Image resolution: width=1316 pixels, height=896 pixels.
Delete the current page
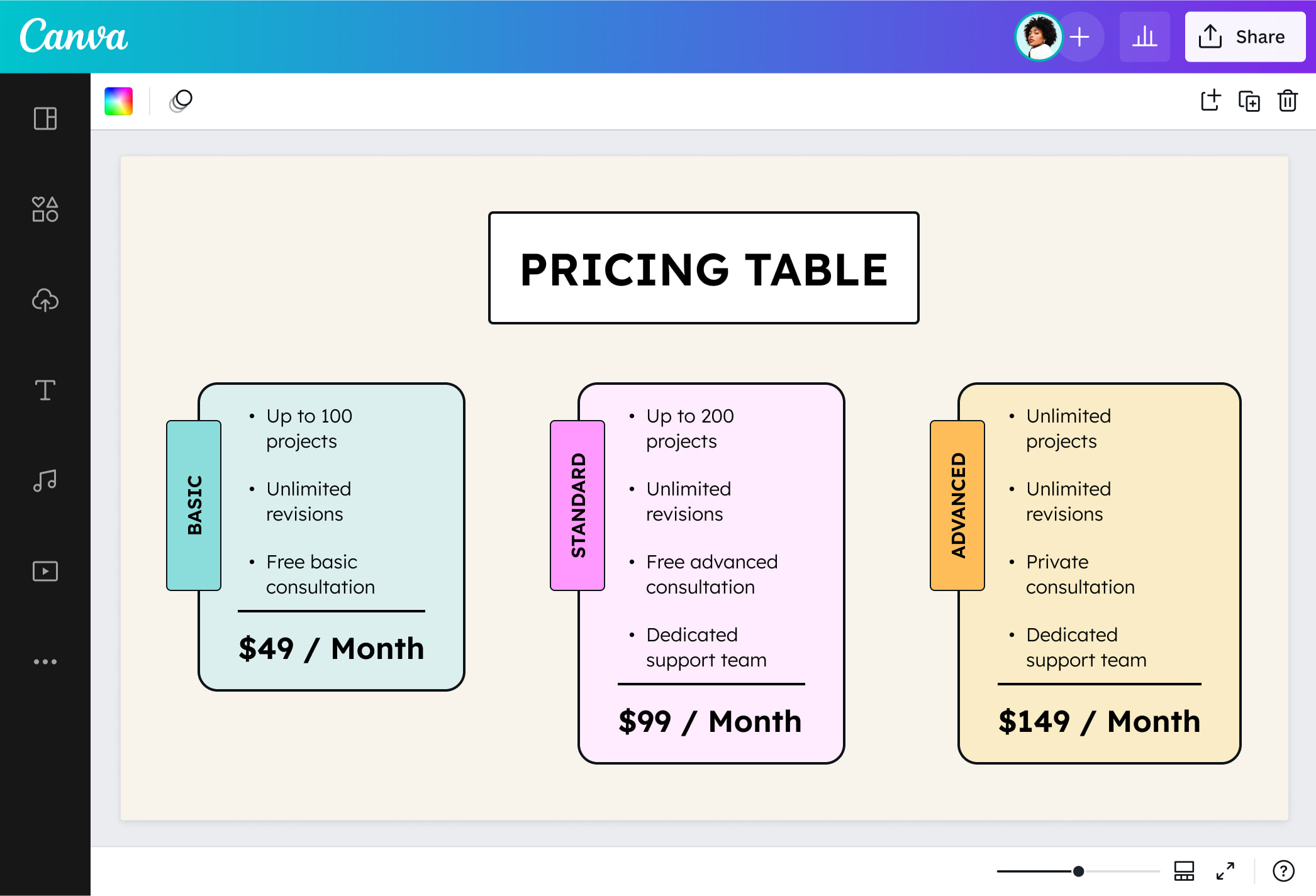pos(1288,101)
